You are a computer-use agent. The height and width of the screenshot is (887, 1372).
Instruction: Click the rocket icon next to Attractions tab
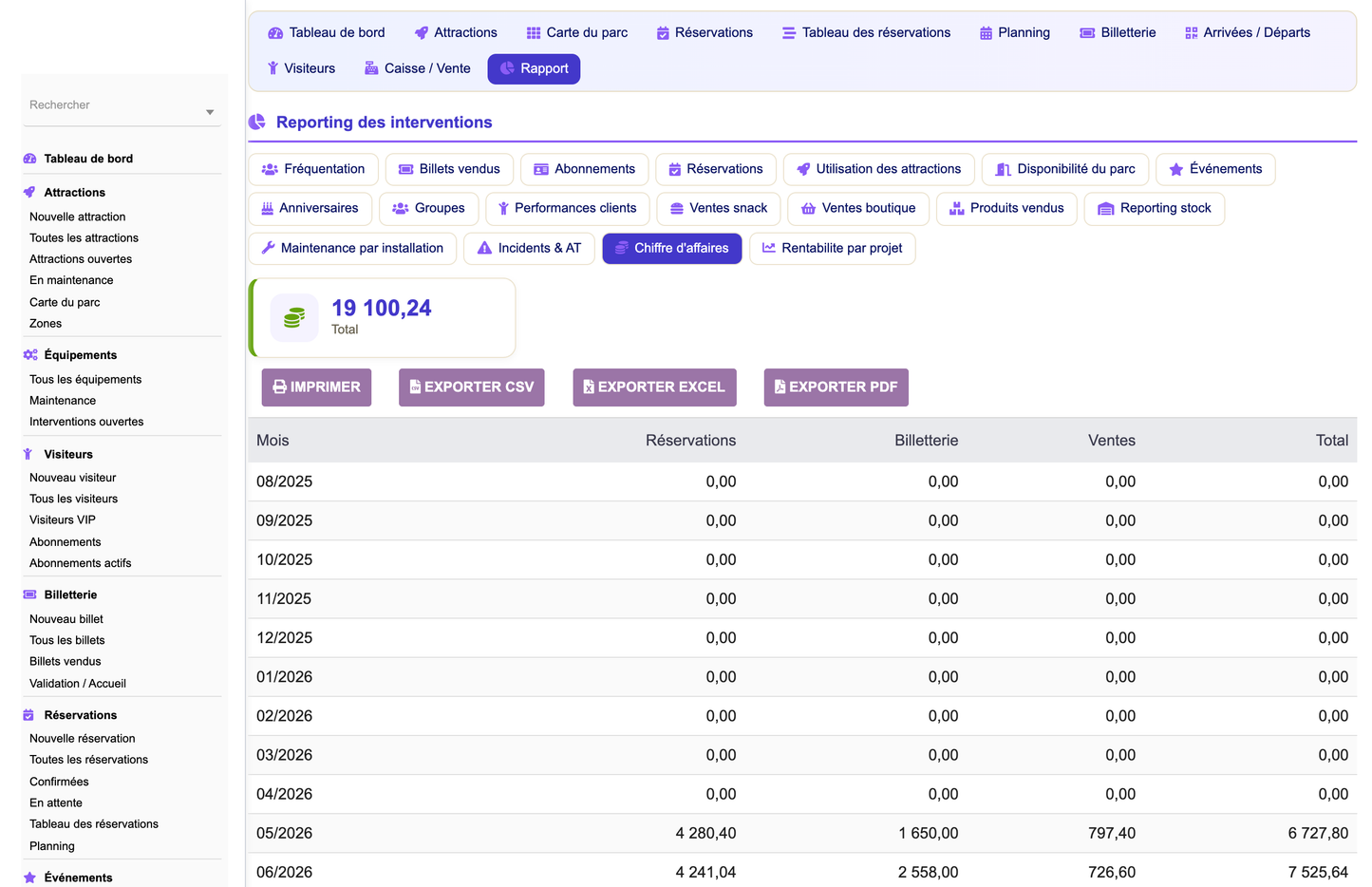[x=422, y=33]
